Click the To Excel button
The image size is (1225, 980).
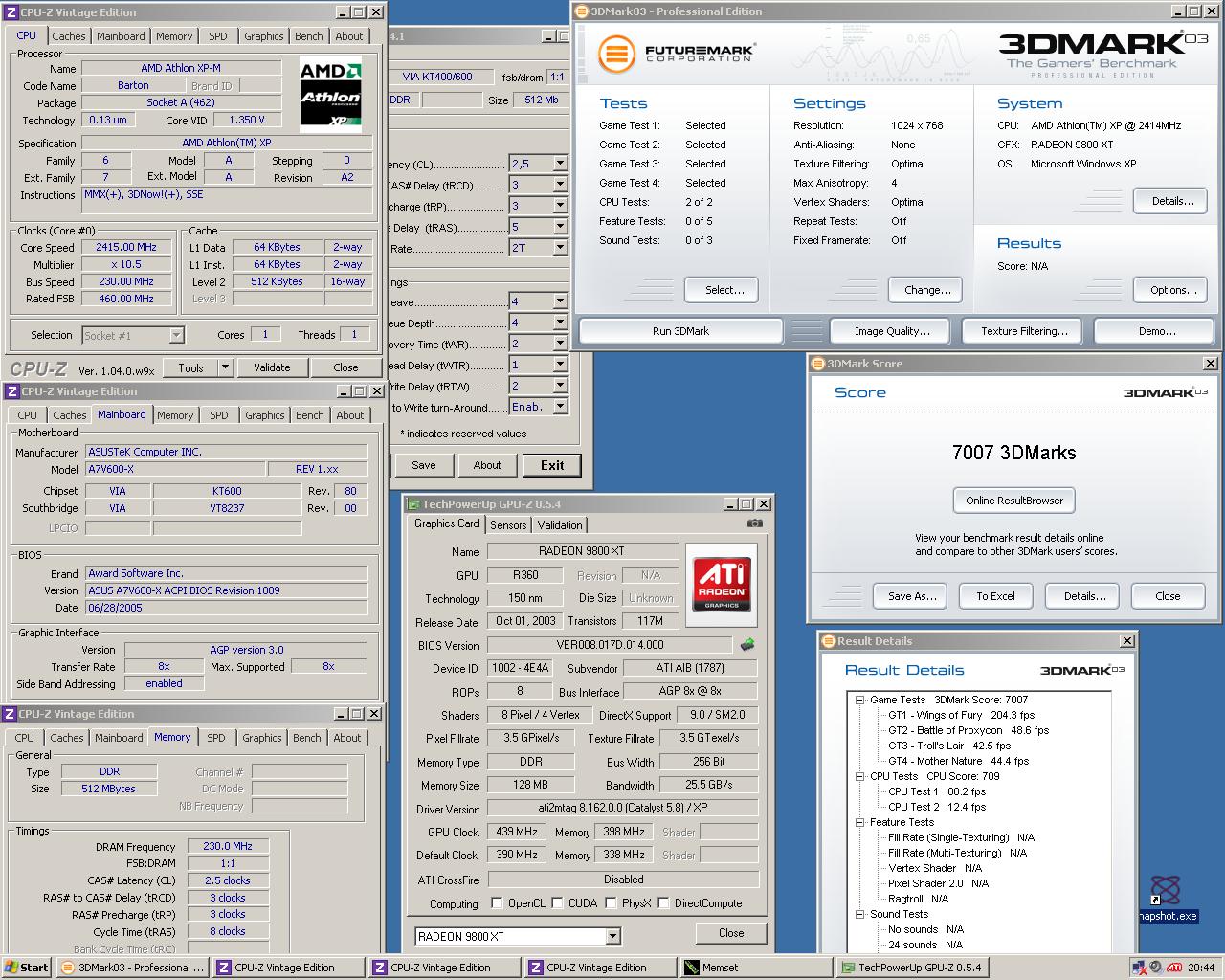pos(995,596)
